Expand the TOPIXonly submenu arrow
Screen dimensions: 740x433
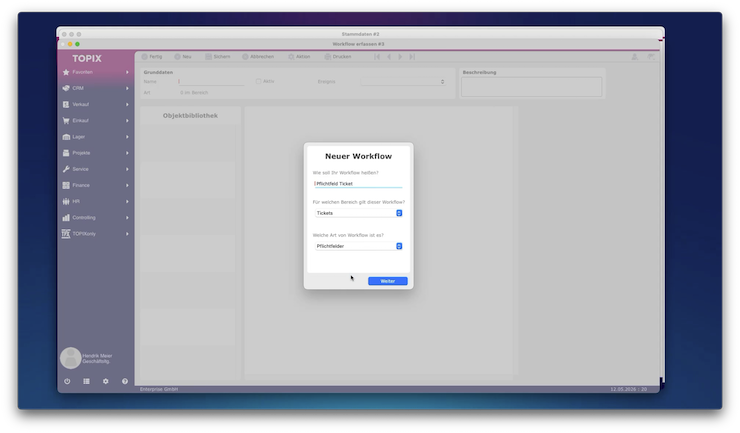coord(127,234)
